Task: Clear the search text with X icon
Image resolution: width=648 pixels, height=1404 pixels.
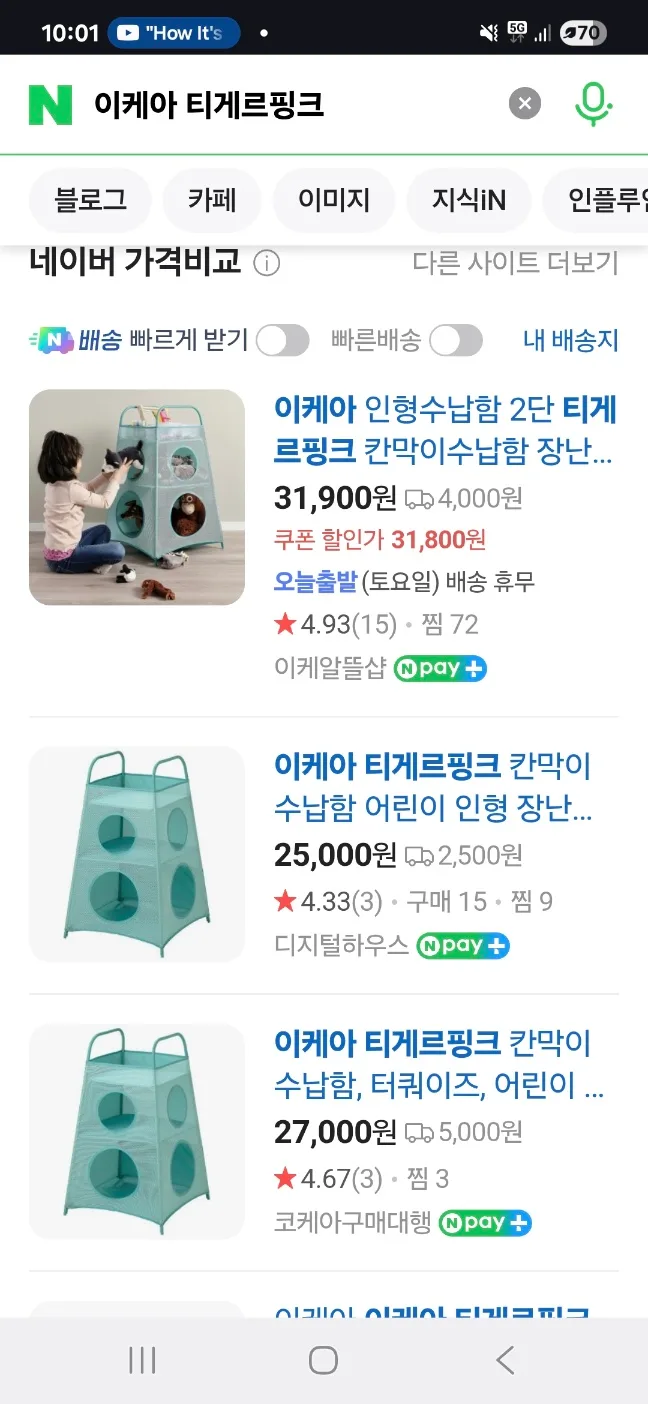Action: [x=524, y=104]
